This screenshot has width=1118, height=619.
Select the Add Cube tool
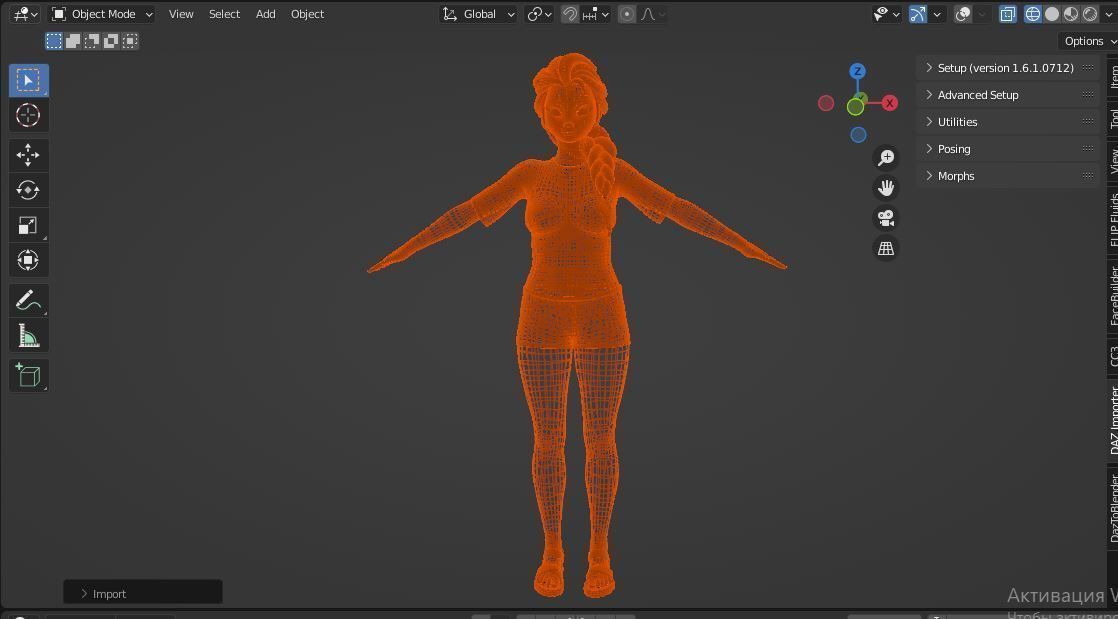(29, 375)
